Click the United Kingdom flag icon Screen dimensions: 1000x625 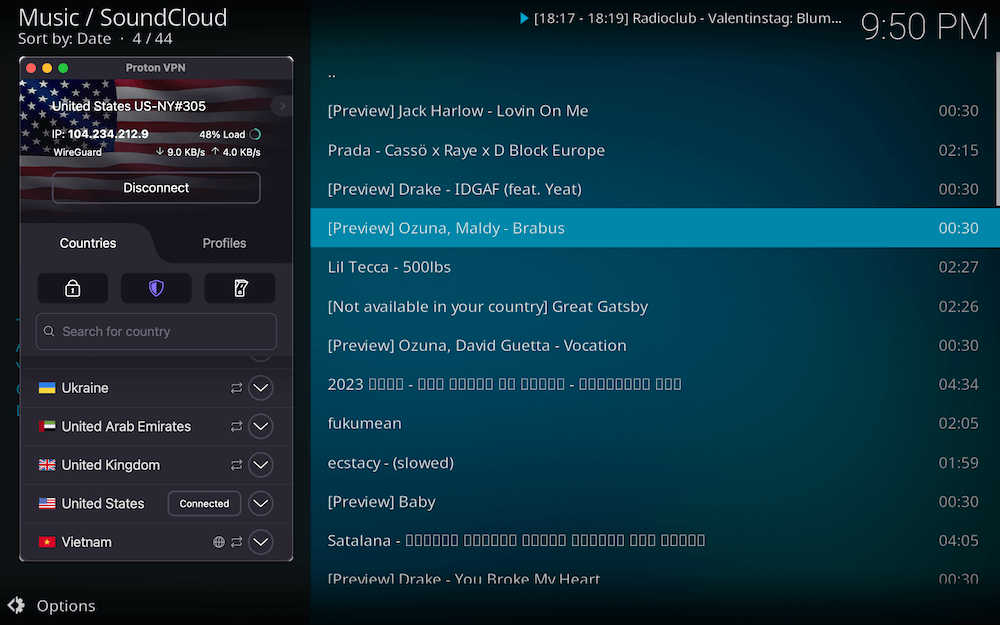tap(47, 465)
